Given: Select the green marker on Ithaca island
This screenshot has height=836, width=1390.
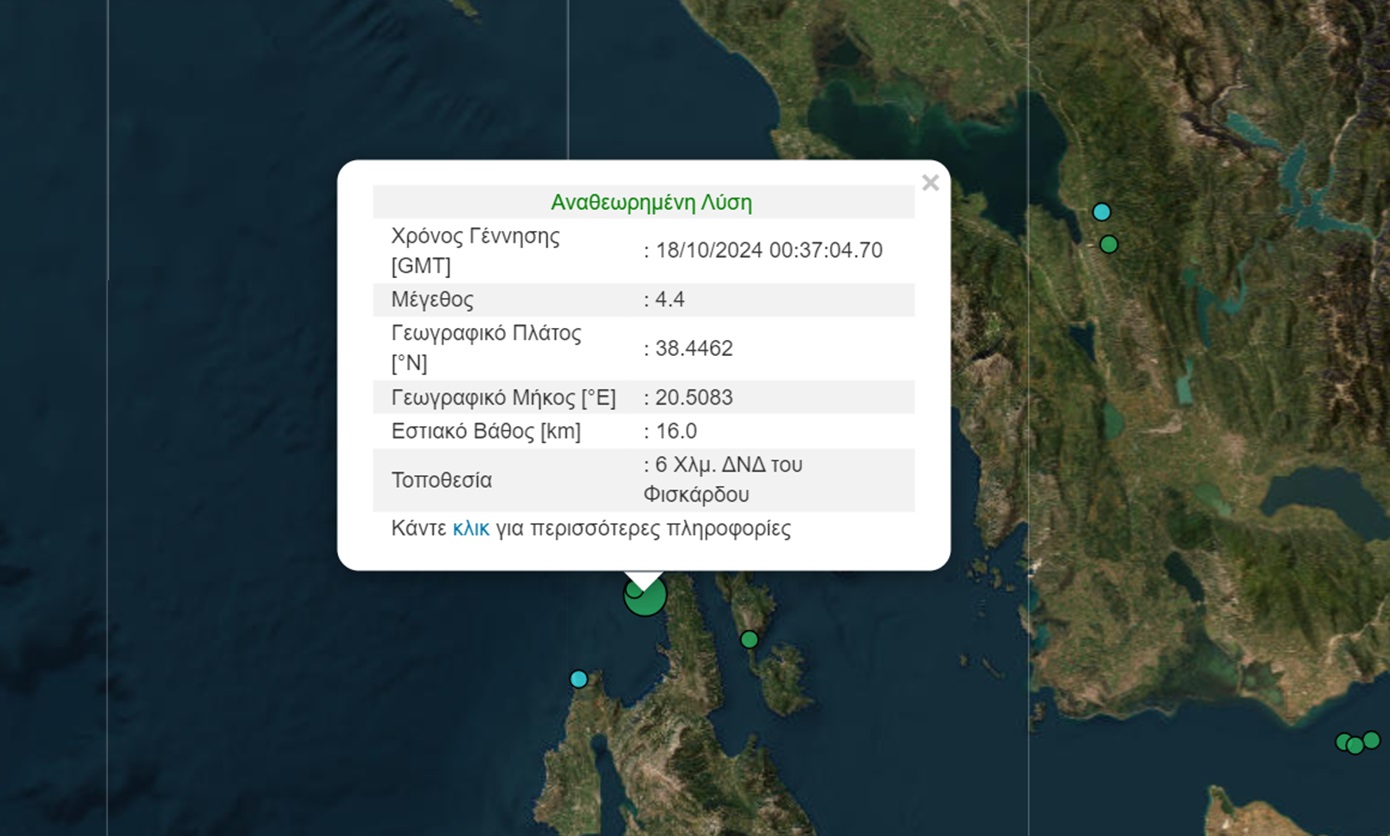Looking at the screenshot, I should coord(749,639).
